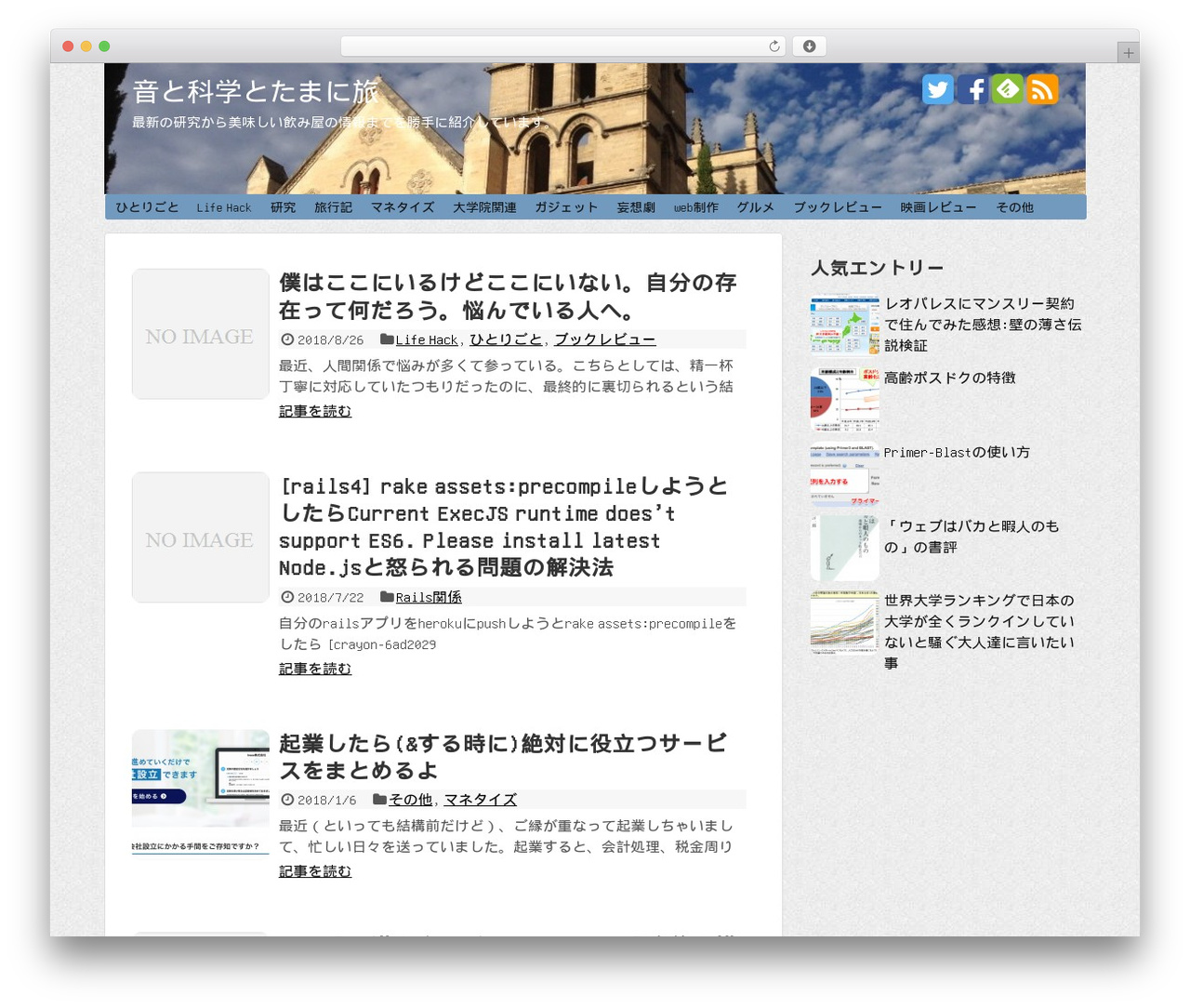Open the Rails関係 category tag

click(x=429, y=597)
